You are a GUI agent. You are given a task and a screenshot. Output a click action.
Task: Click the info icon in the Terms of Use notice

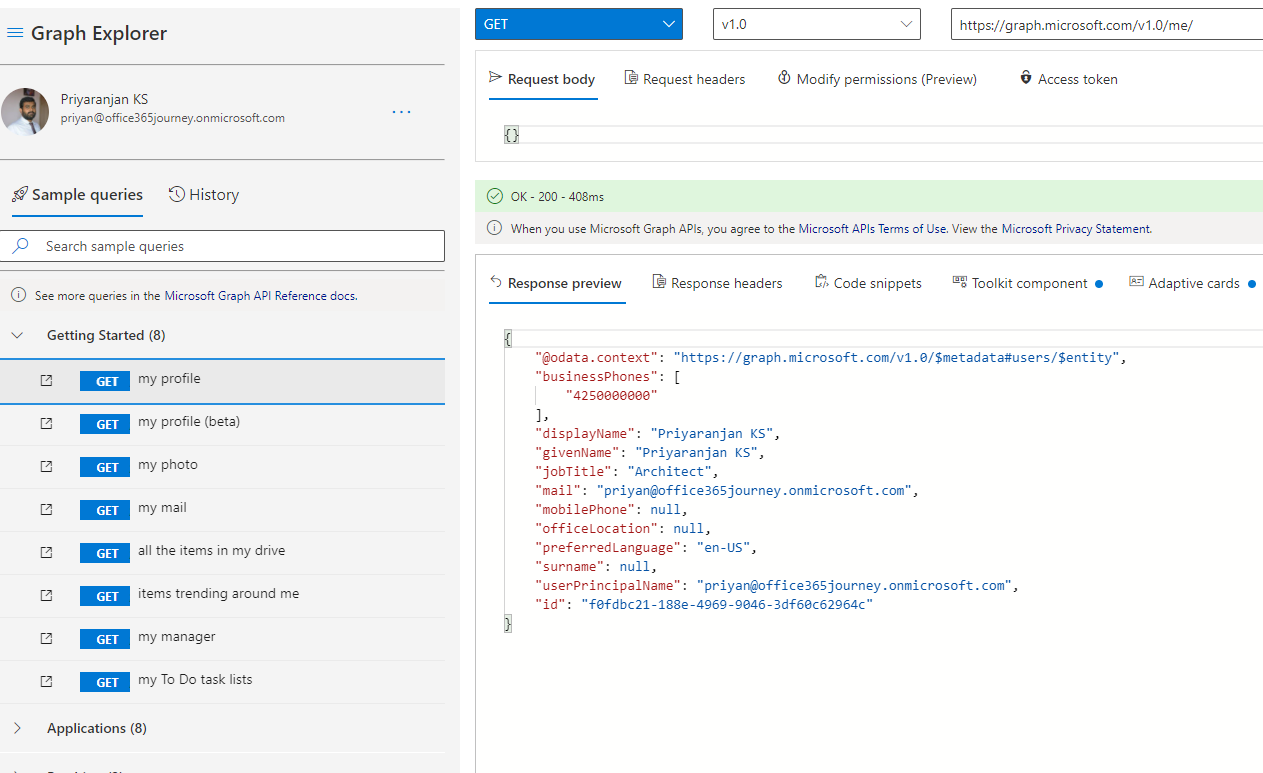(494, 228)
